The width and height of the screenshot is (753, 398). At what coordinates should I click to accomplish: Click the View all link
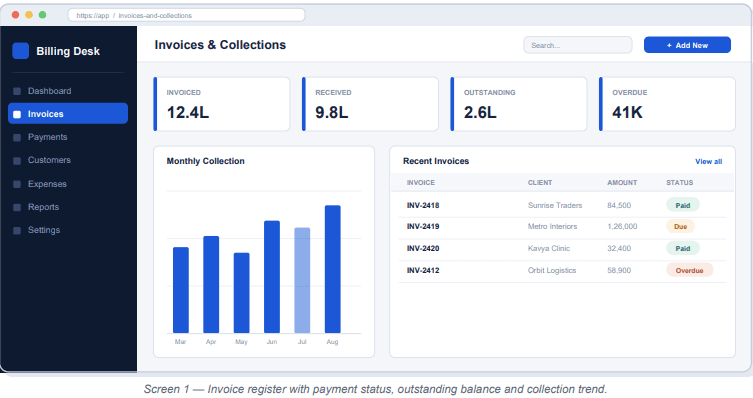(708, 161)
